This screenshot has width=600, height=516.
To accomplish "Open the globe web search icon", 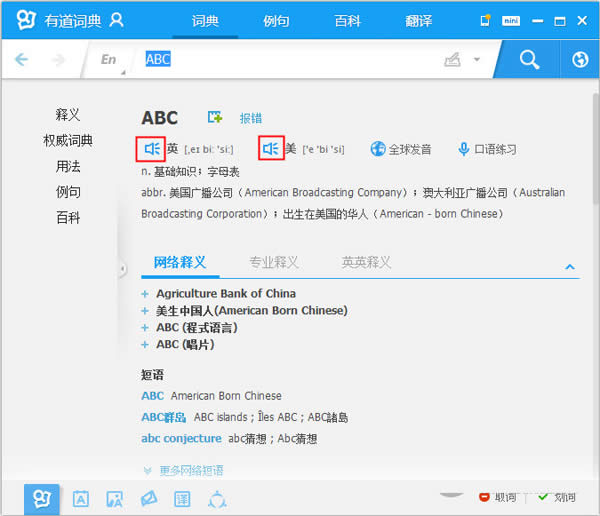I will 580,60.
